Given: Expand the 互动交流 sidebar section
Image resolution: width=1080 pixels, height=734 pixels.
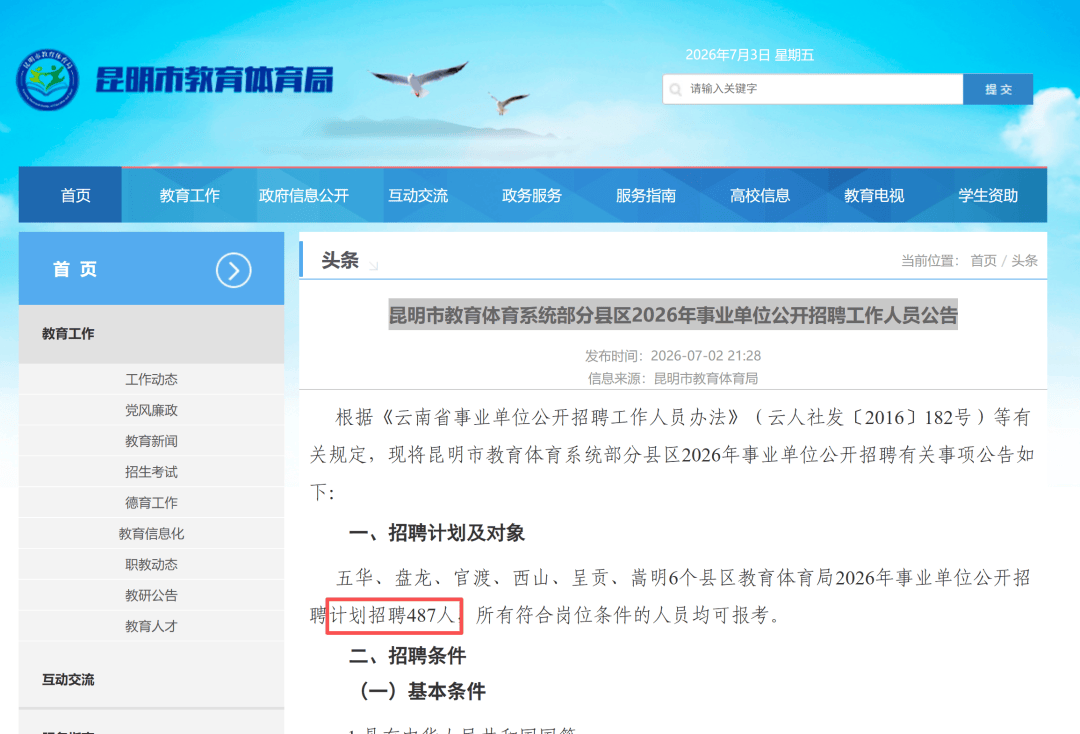Looking at the screenshot, I should coord(152,680).
